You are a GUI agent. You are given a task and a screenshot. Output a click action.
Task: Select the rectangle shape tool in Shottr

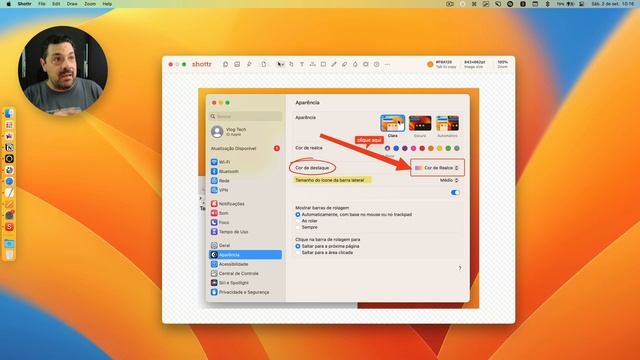323,64
